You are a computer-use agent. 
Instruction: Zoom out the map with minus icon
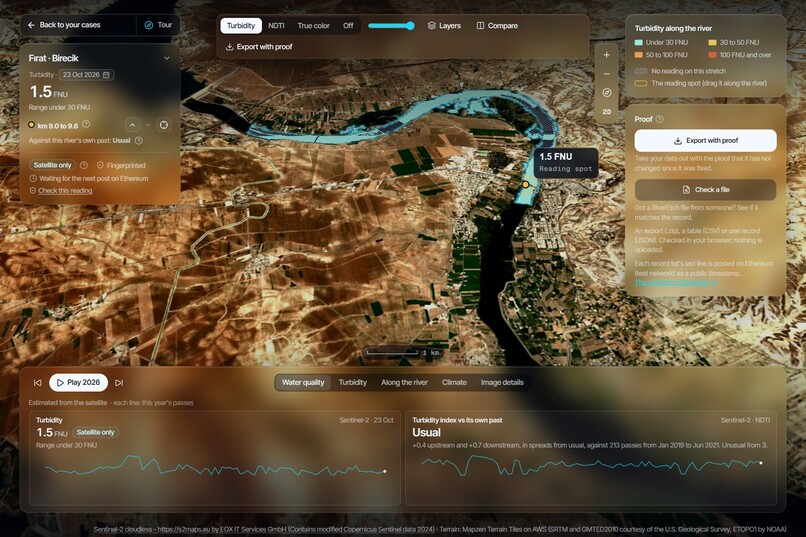(607, 74)
